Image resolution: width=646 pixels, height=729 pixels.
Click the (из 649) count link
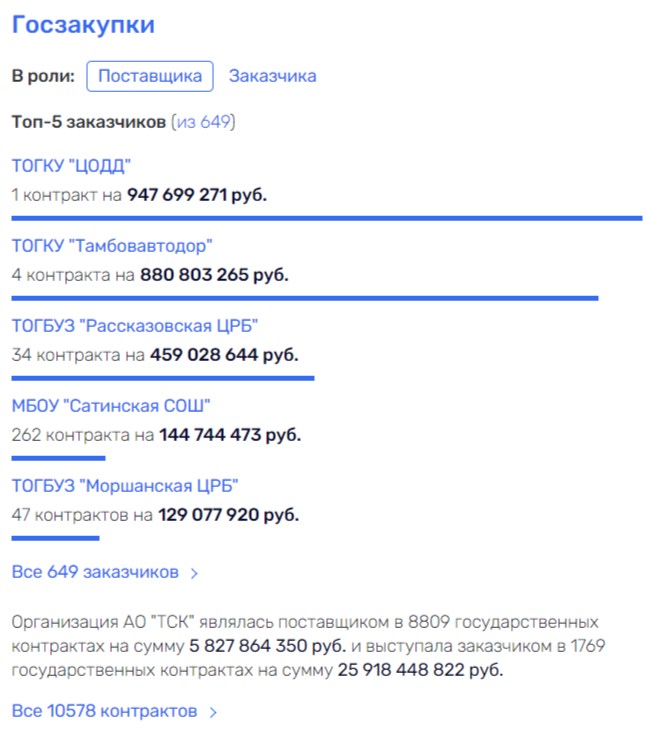coord(203,122)
